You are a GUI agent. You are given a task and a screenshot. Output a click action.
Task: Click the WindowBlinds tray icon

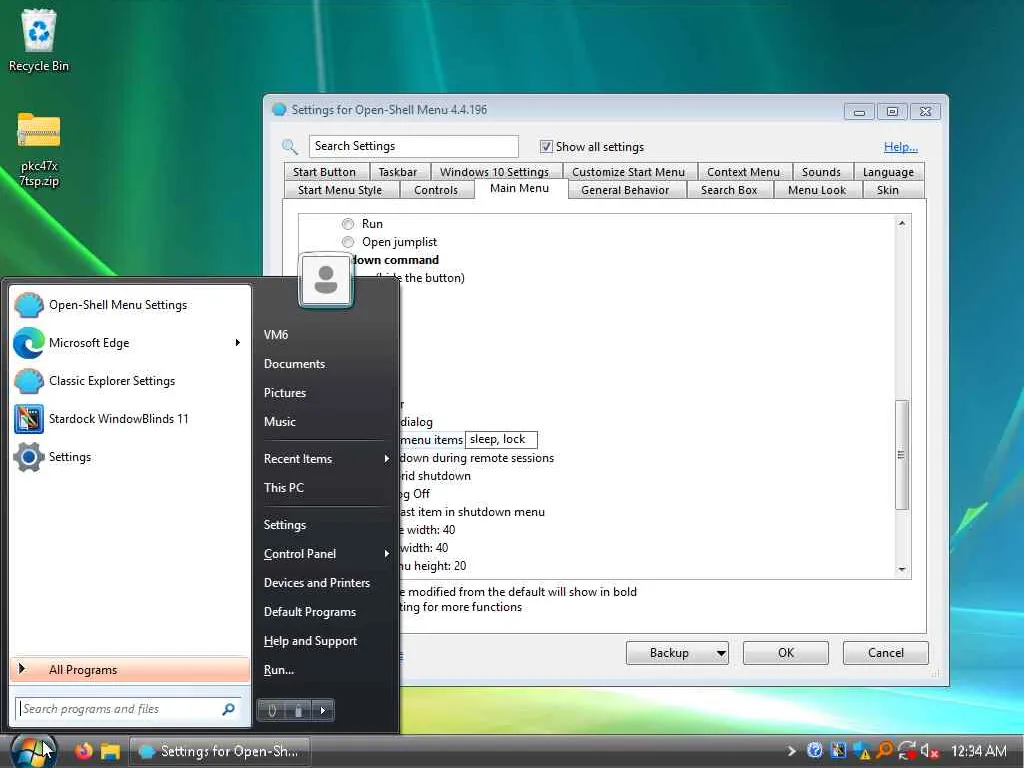click(x=838, y=750)
